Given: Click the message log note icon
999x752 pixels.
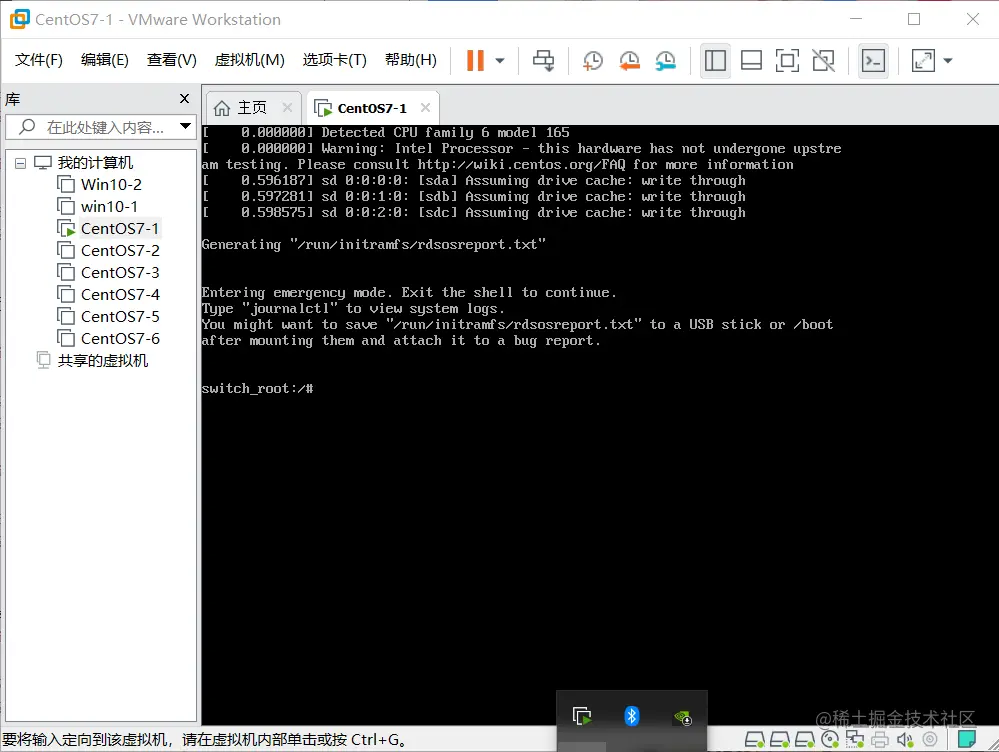Looking at the screenshot, I should click(967, 739).
